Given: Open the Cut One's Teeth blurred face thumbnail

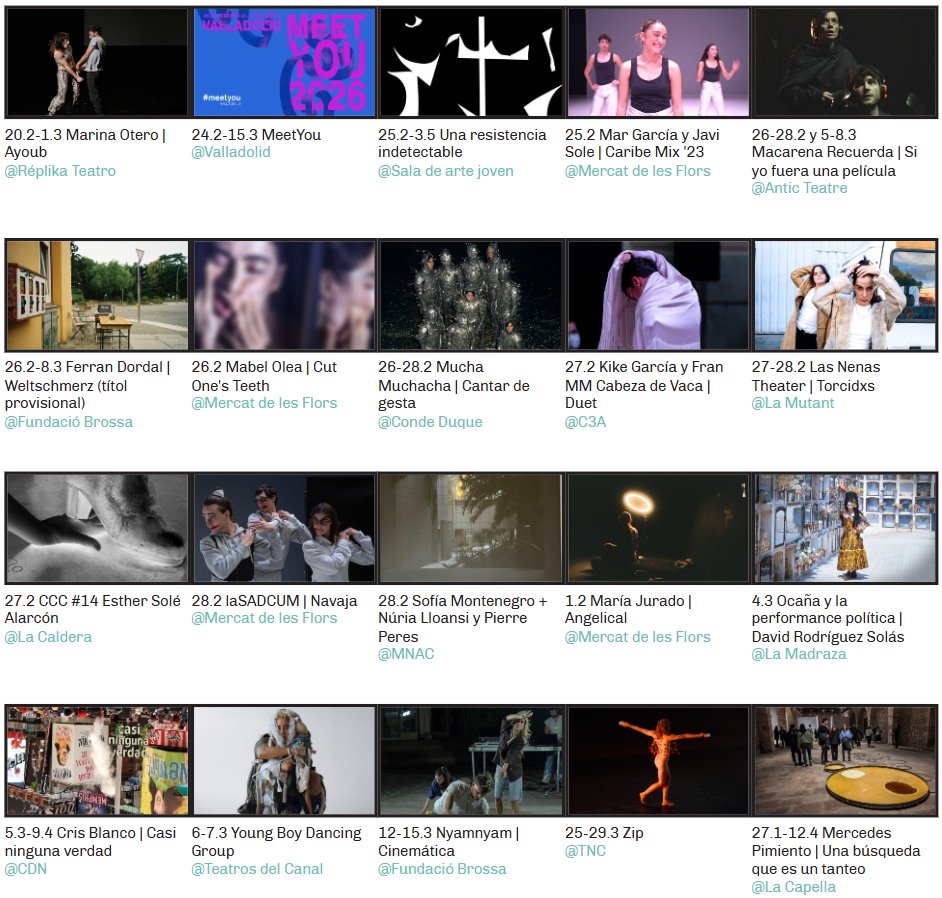Looking at the screenshot, I should [284, 295].
